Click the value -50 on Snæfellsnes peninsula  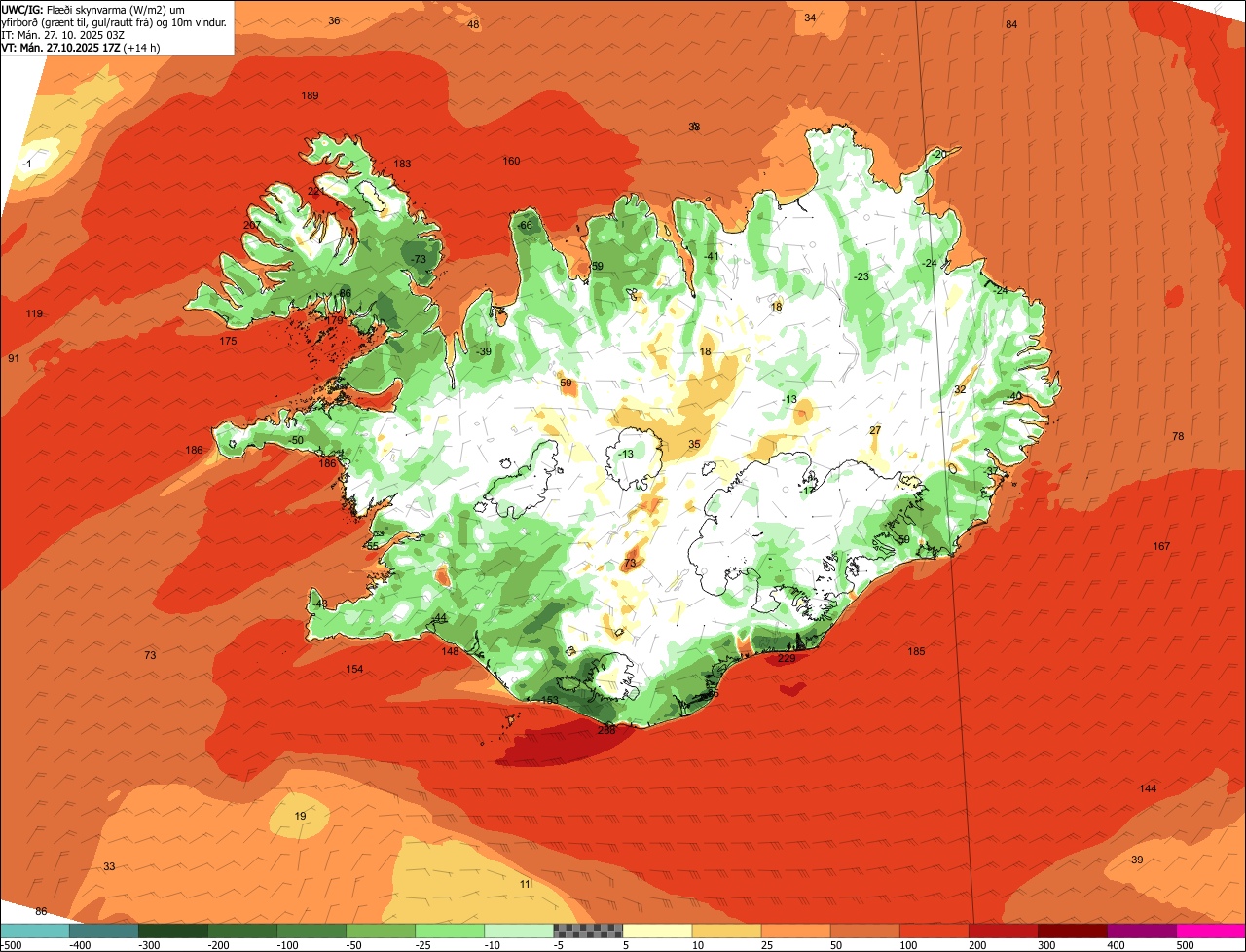click(296, 441)
